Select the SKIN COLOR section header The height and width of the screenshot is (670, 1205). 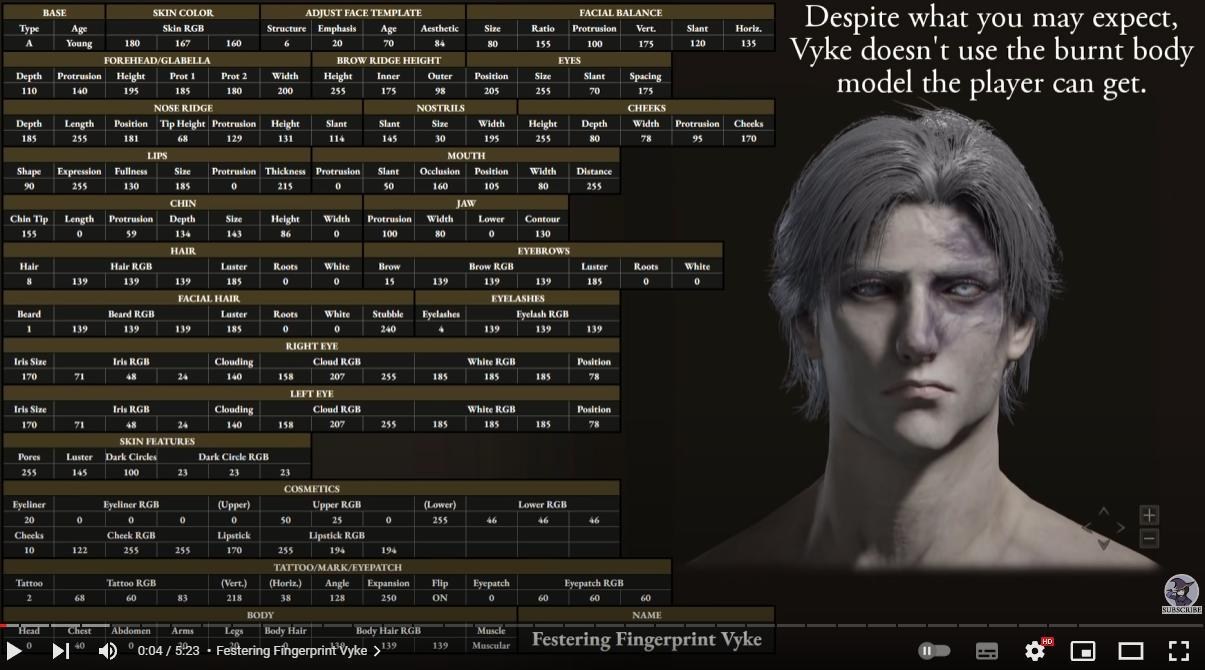(183, 13)
